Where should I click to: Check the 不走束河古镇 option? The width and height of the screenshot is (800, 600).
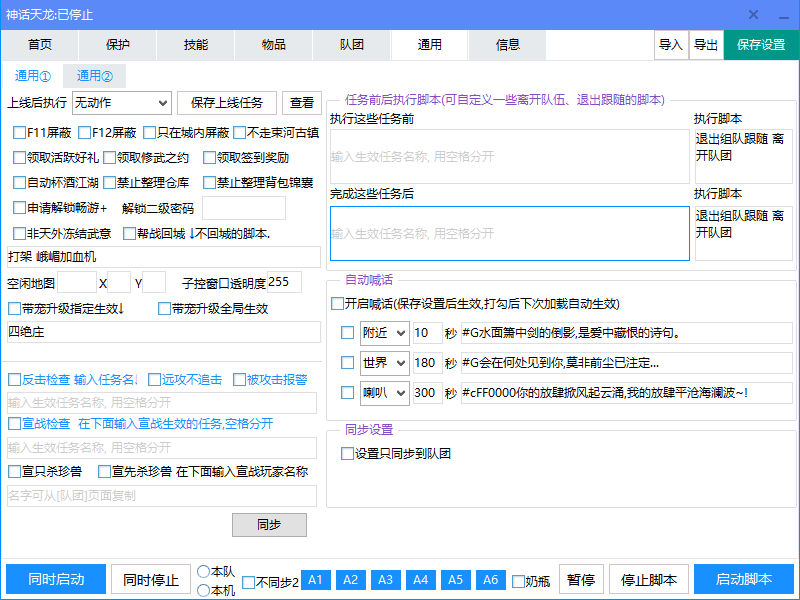239,133
